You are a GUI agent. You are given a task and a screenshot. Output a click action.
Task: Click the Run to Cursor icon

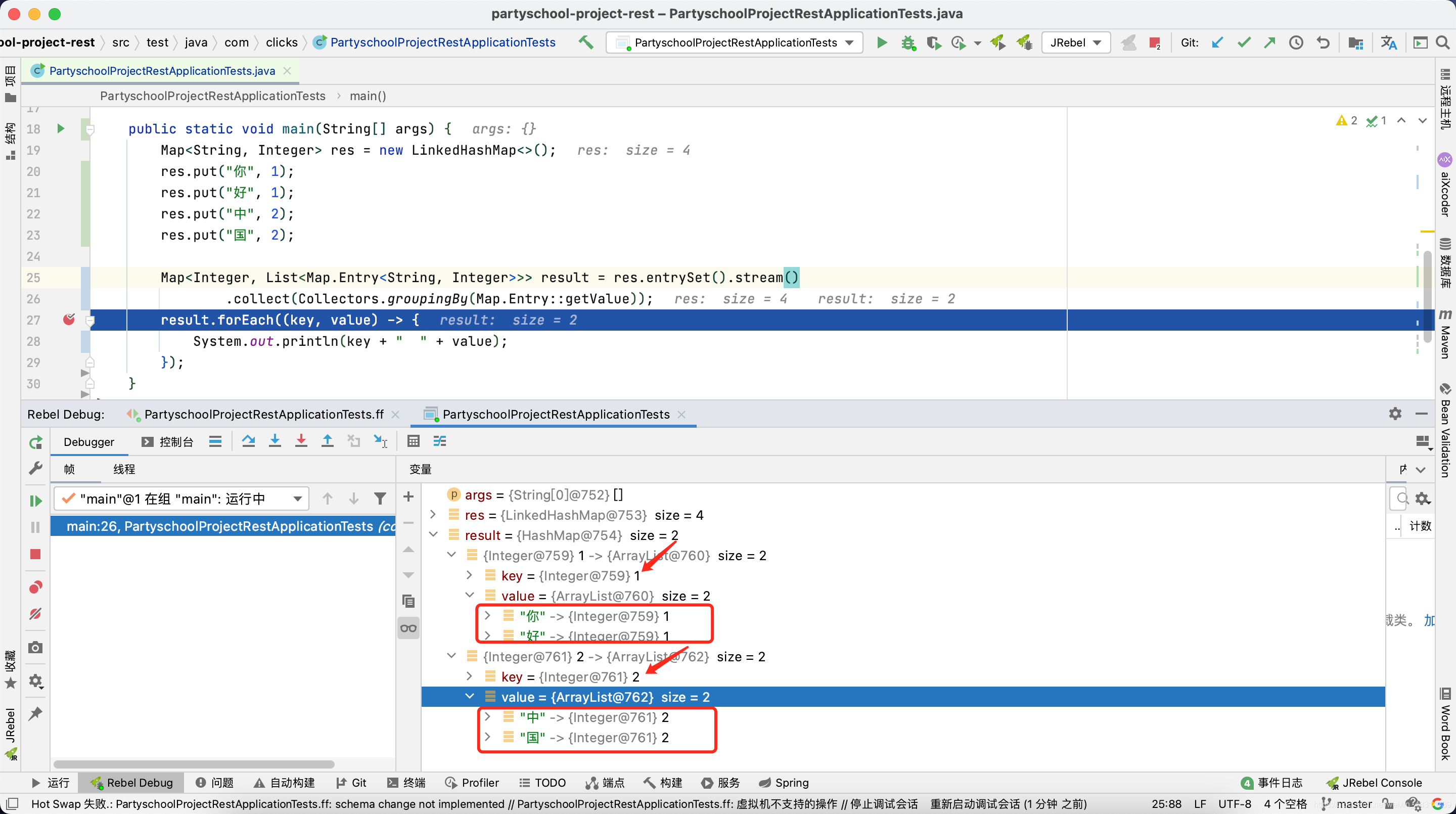tap(380, 441)
